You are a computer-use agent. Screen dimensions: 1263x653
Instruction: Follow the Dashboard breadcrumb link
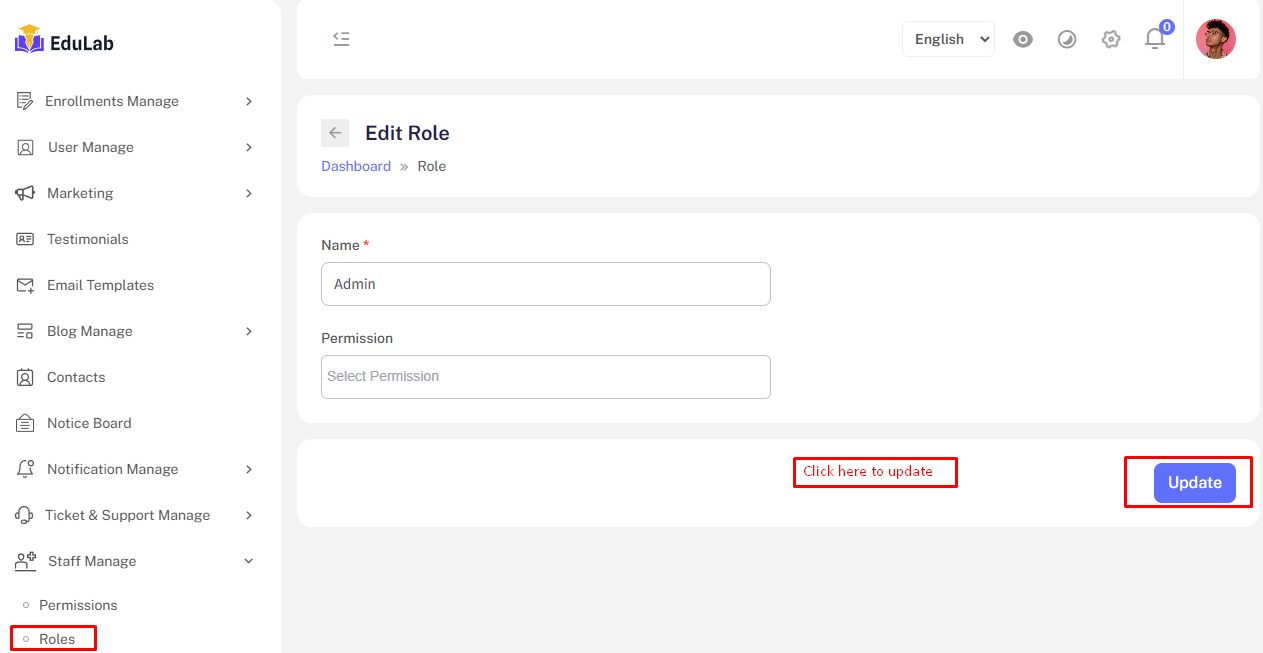click(x=356, y=166)
